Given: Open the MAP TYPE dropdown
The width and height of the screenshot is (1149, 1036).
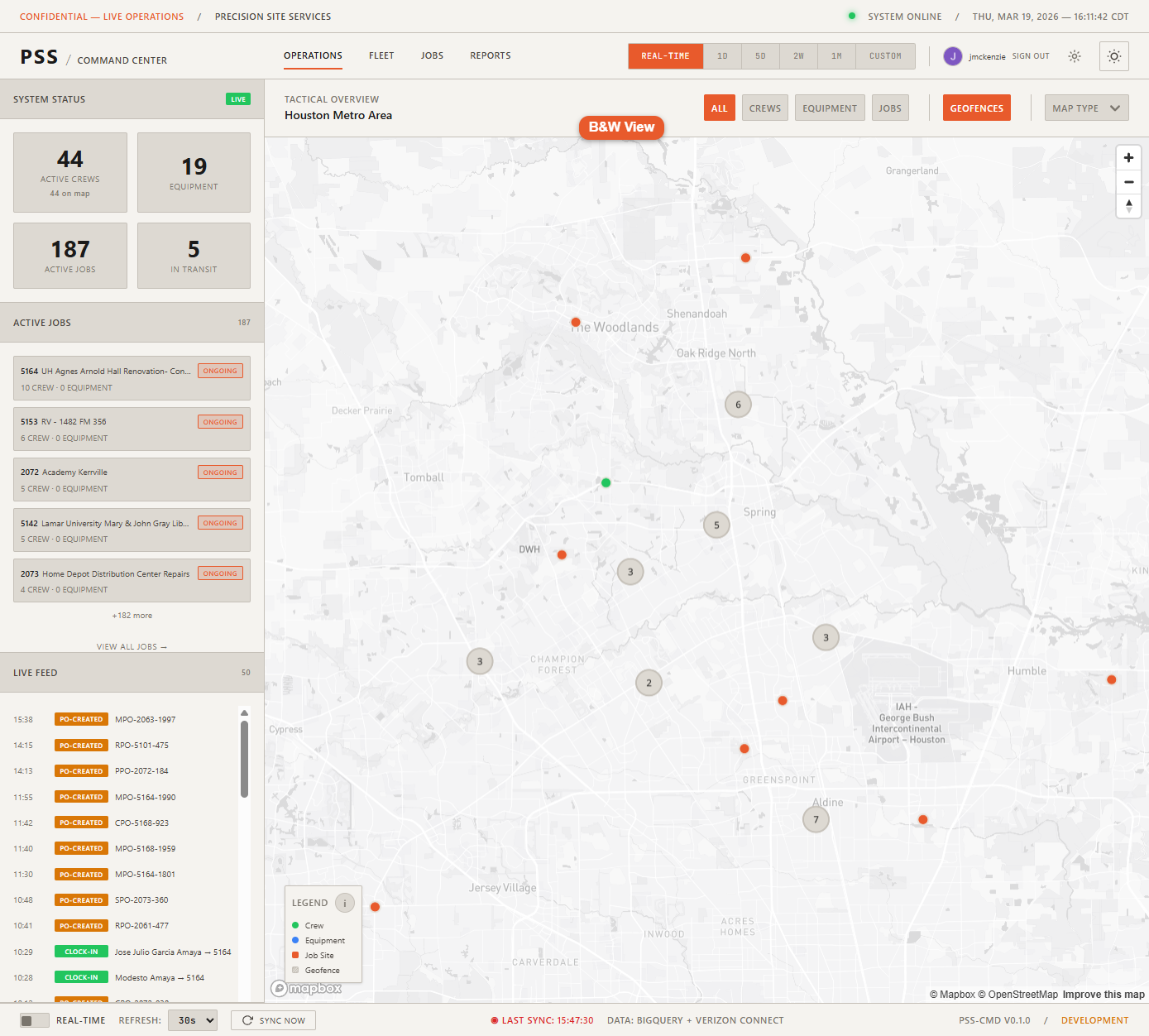Looking at the screenshot, I should 1086,107.
